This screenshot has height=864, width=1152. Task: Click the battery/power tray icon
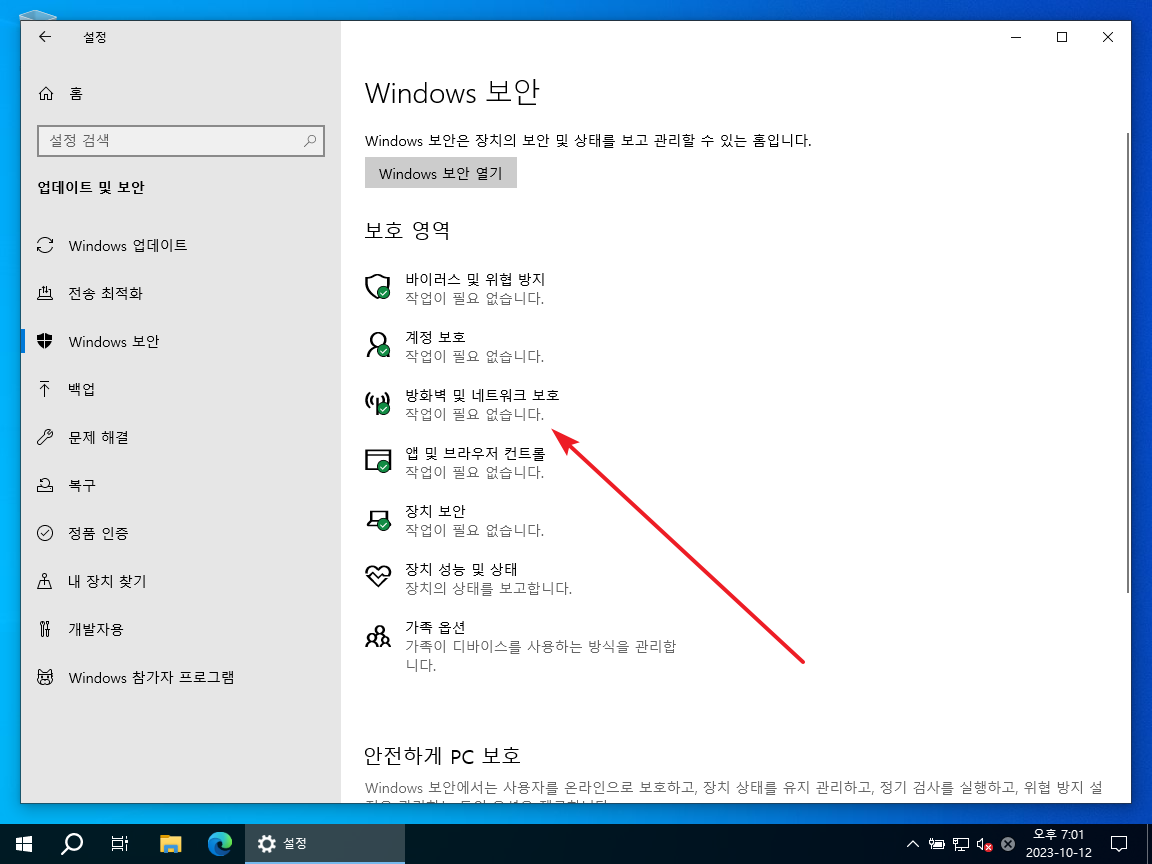936,844
